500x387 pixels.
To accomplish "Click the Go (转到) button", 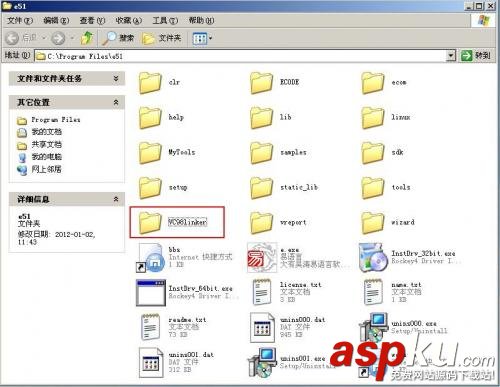I will (x=476, y=56).
